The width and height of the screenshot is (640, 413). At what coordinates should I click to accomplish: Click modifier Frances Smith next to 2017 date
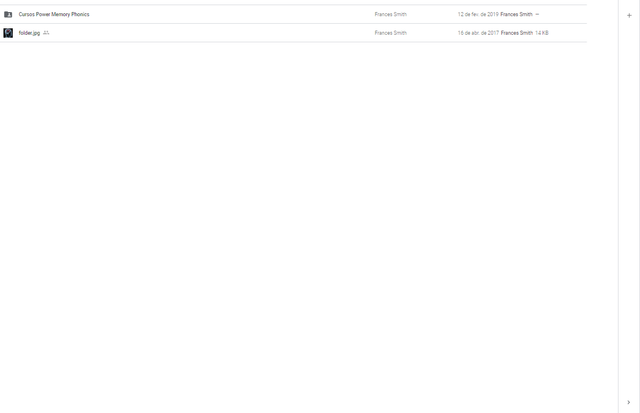(517, 33)
